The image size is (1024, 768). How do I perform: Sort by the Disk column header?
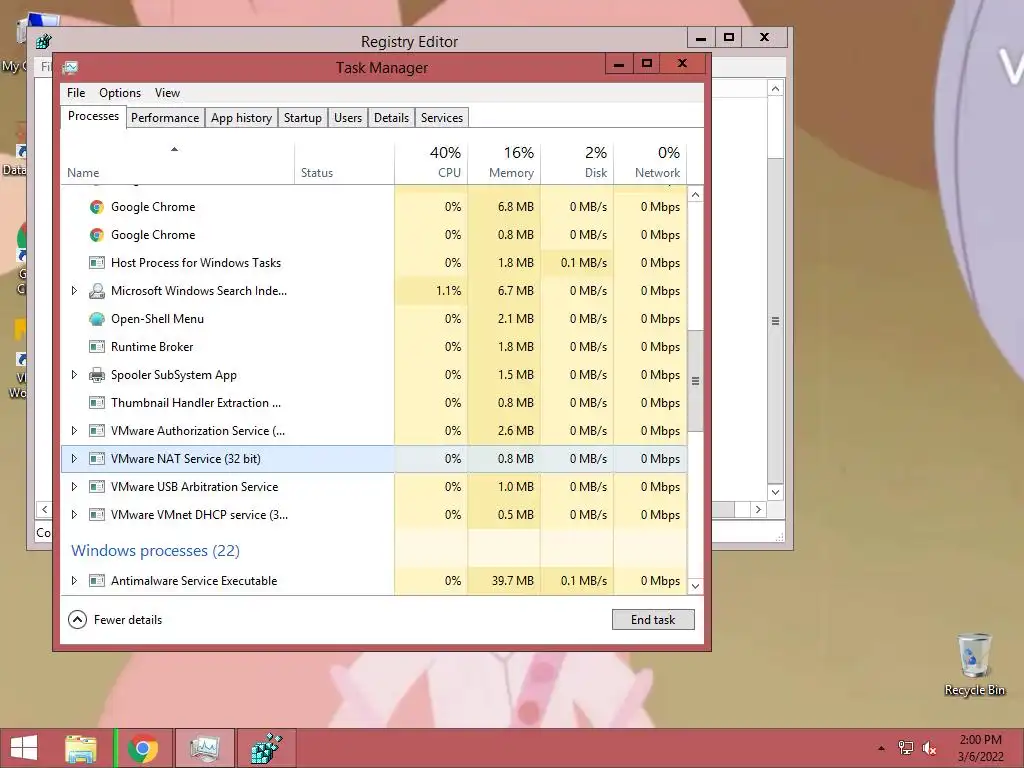577,162
